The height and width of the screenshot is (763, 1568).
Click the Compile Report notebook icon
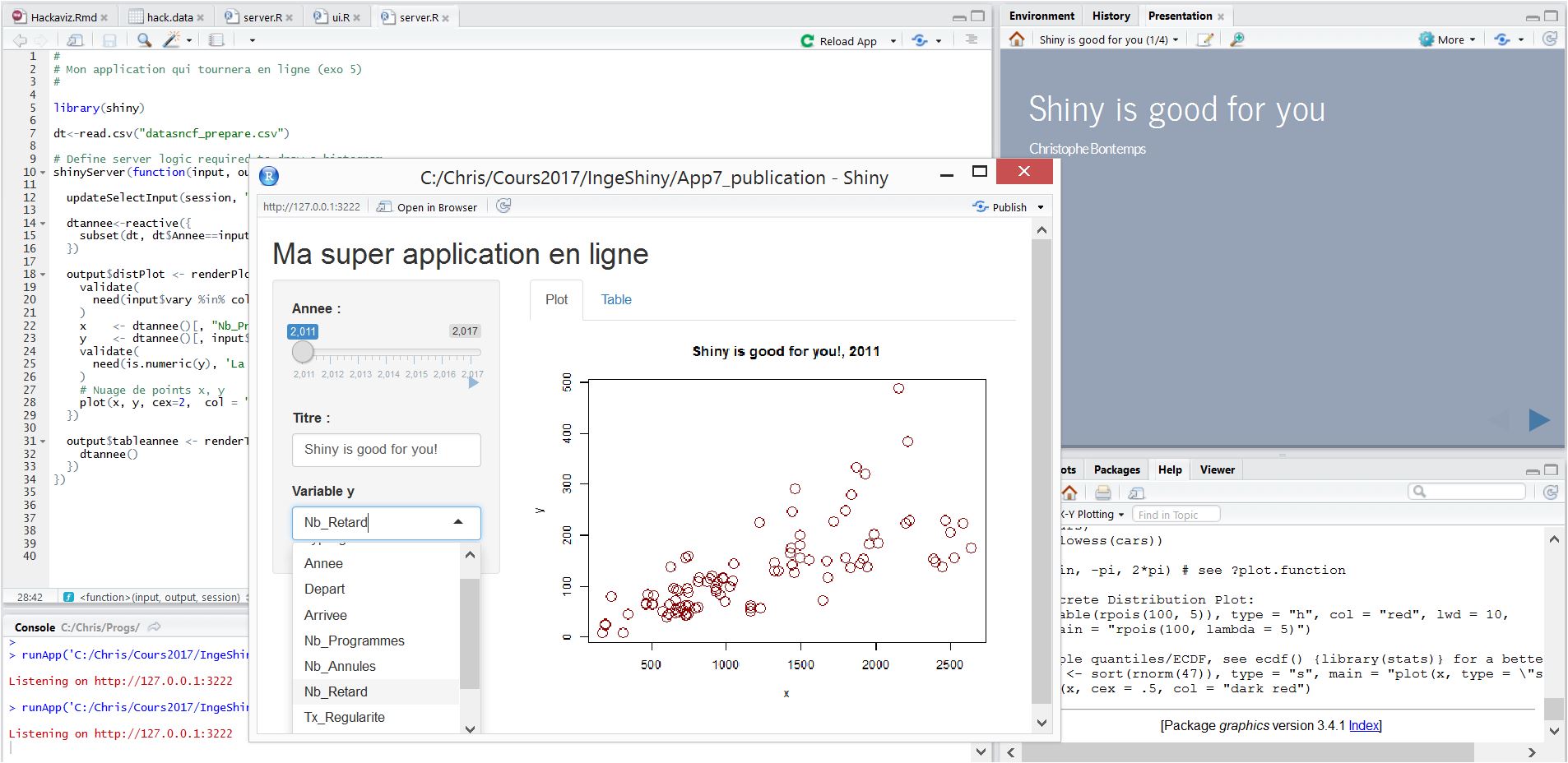point(216,39)
